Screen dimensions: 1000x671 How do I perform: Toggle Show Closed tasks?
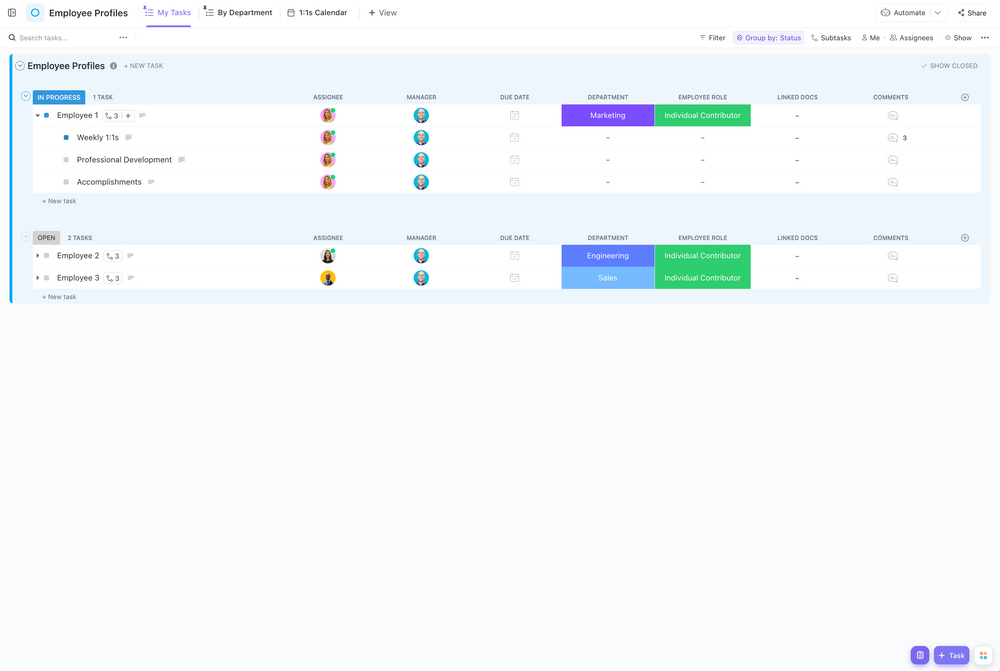click(949, 66)
